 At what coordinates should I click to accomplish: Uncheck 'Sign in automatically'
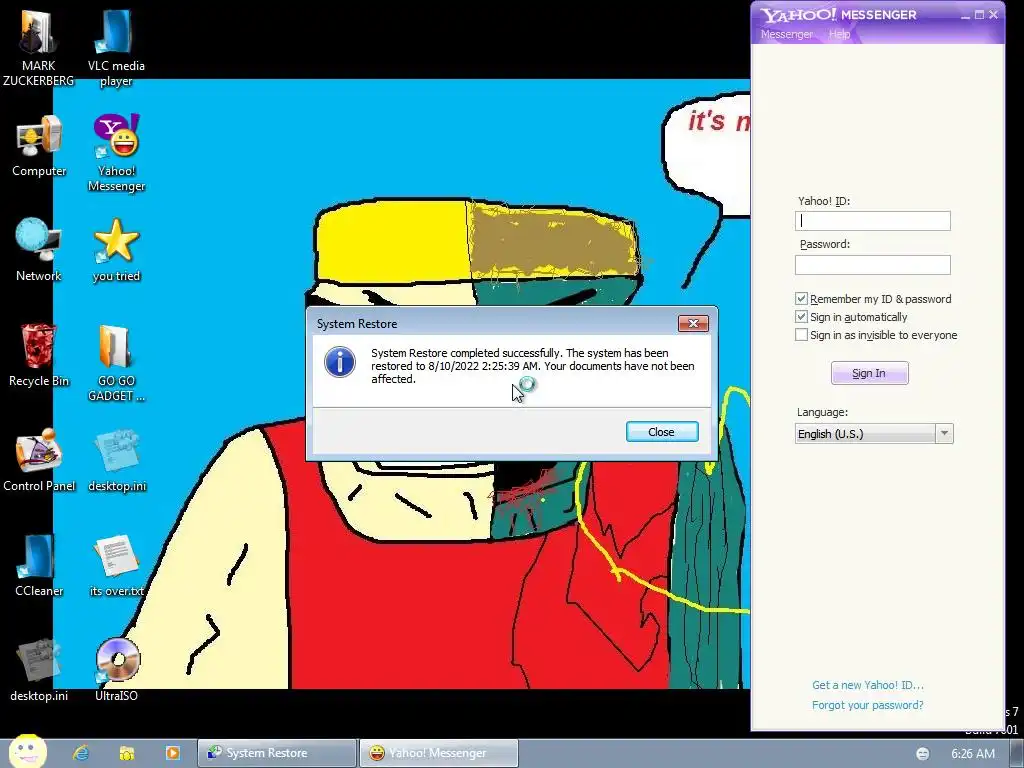(x=801, y=317)
